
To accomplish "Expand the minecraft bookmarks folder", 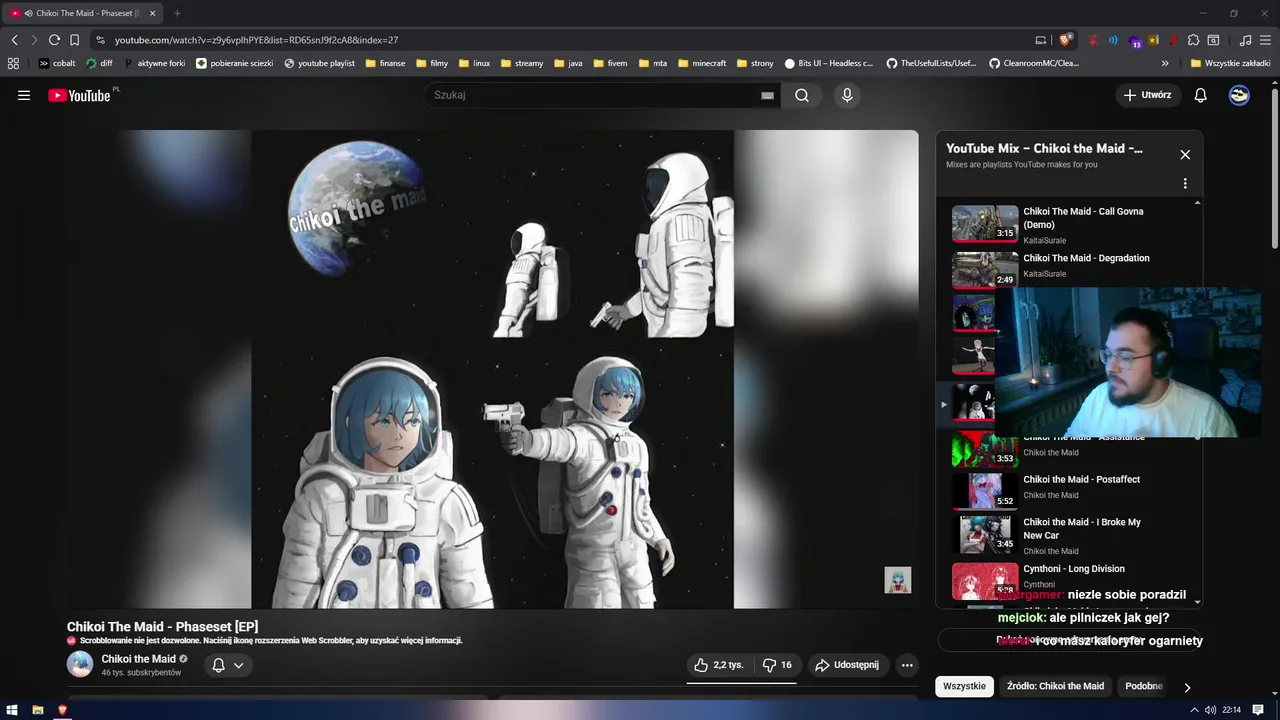I will [702, 63].
